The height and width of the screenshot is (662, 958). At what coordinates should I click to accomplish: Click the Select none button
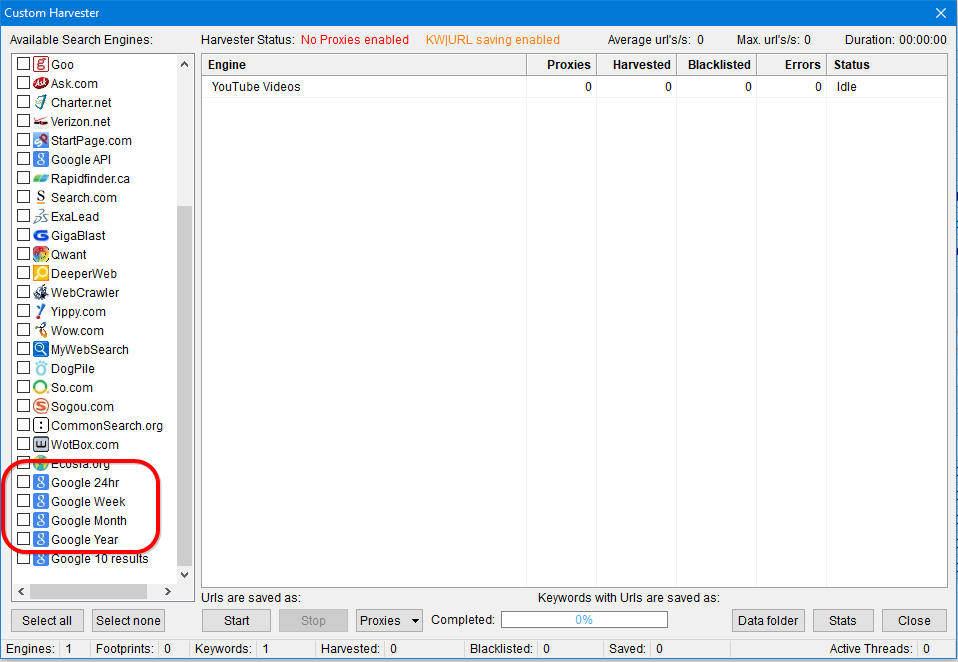(x=128, y=620)
